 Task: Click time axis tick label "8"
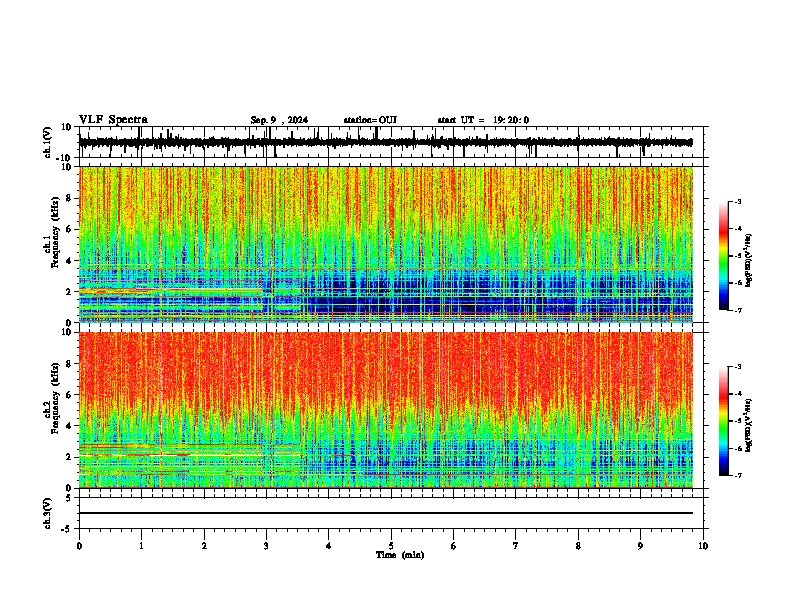pyautogui.click(x=578, y=546)
